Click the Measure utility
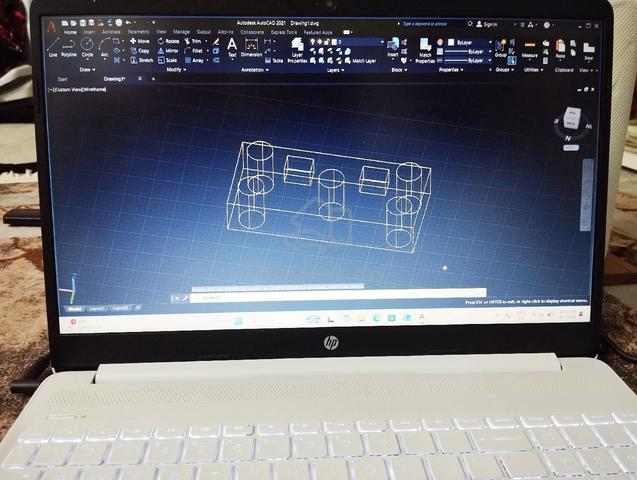This screenshot has width=637, height=480. [x=530, y=49]
